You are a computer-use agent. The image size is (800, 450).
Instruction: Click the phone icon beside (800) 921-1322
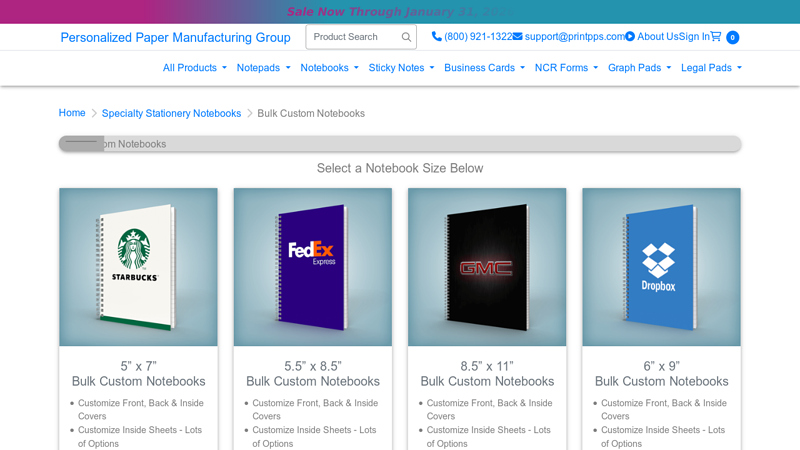[x=436, y=36]
